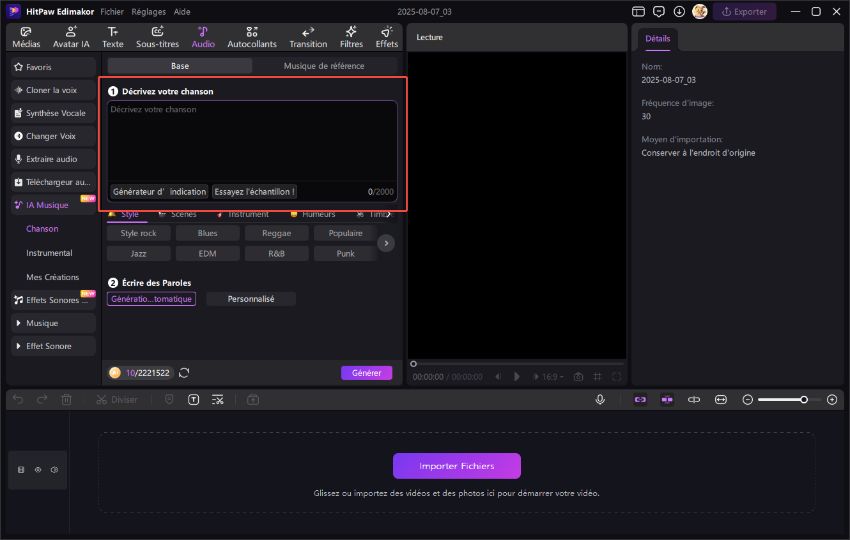The width and height of the screenshot is (850, 540).
Task: Open Cloner la voix tool
Action: click(x=53, y=90)
